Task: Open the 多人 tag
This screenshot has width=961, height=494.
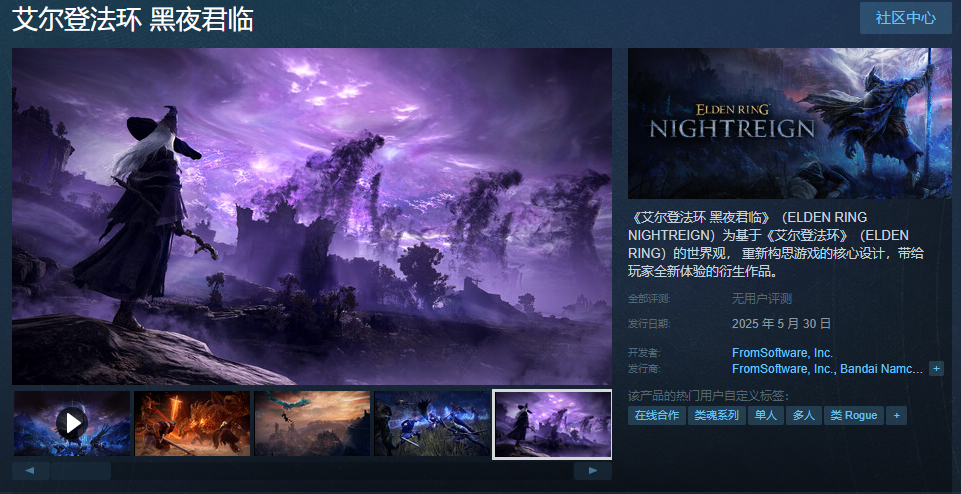Action: tap(803, 415)
